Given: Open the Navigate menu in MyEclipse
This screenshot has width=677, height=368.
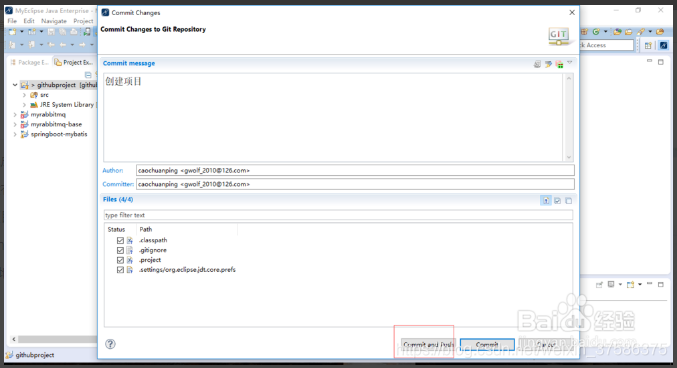Looking at the screenshot, I should [54, 21].
